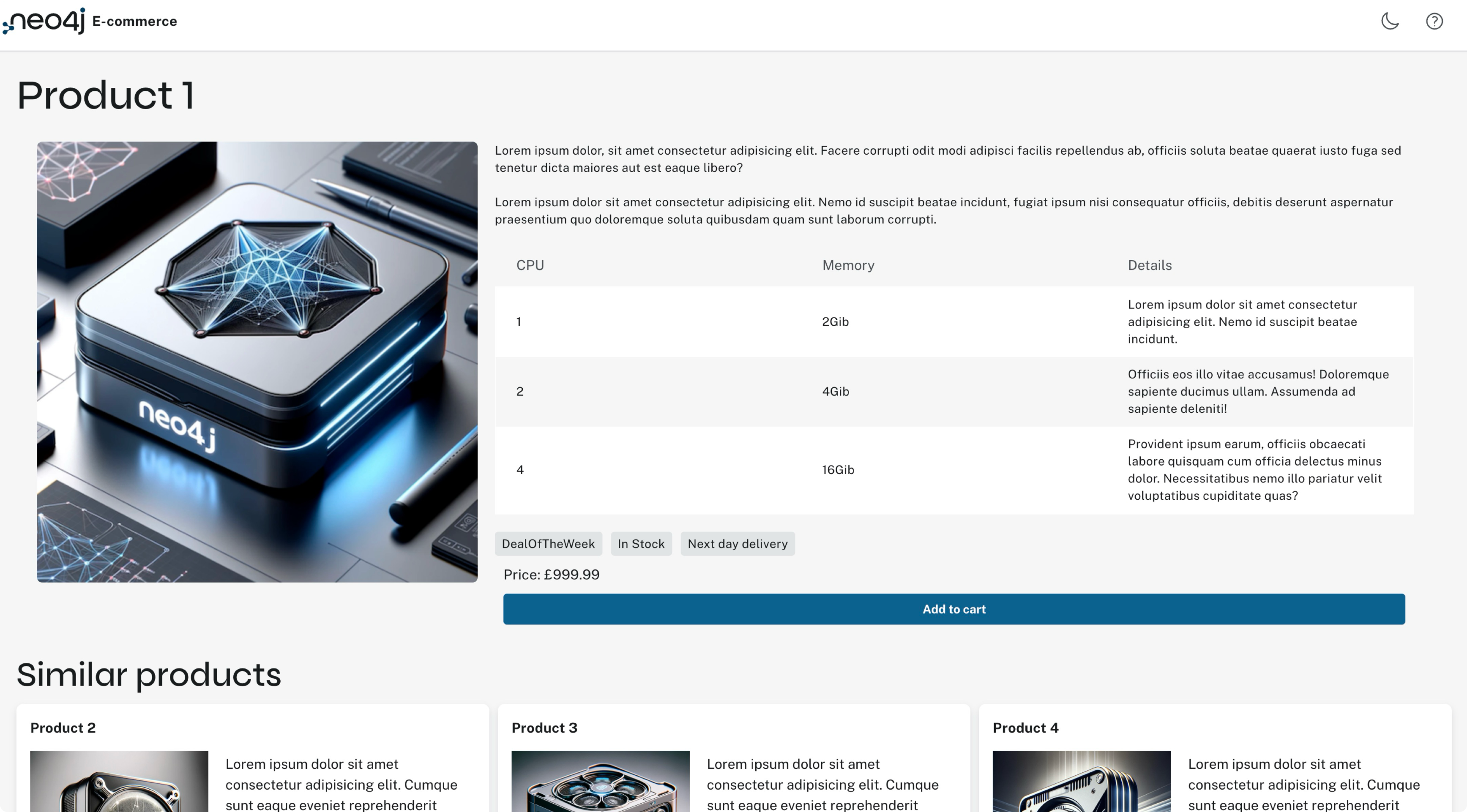
Task: Toggle dark mode with the moon icon
Action: pos(1390,21)
